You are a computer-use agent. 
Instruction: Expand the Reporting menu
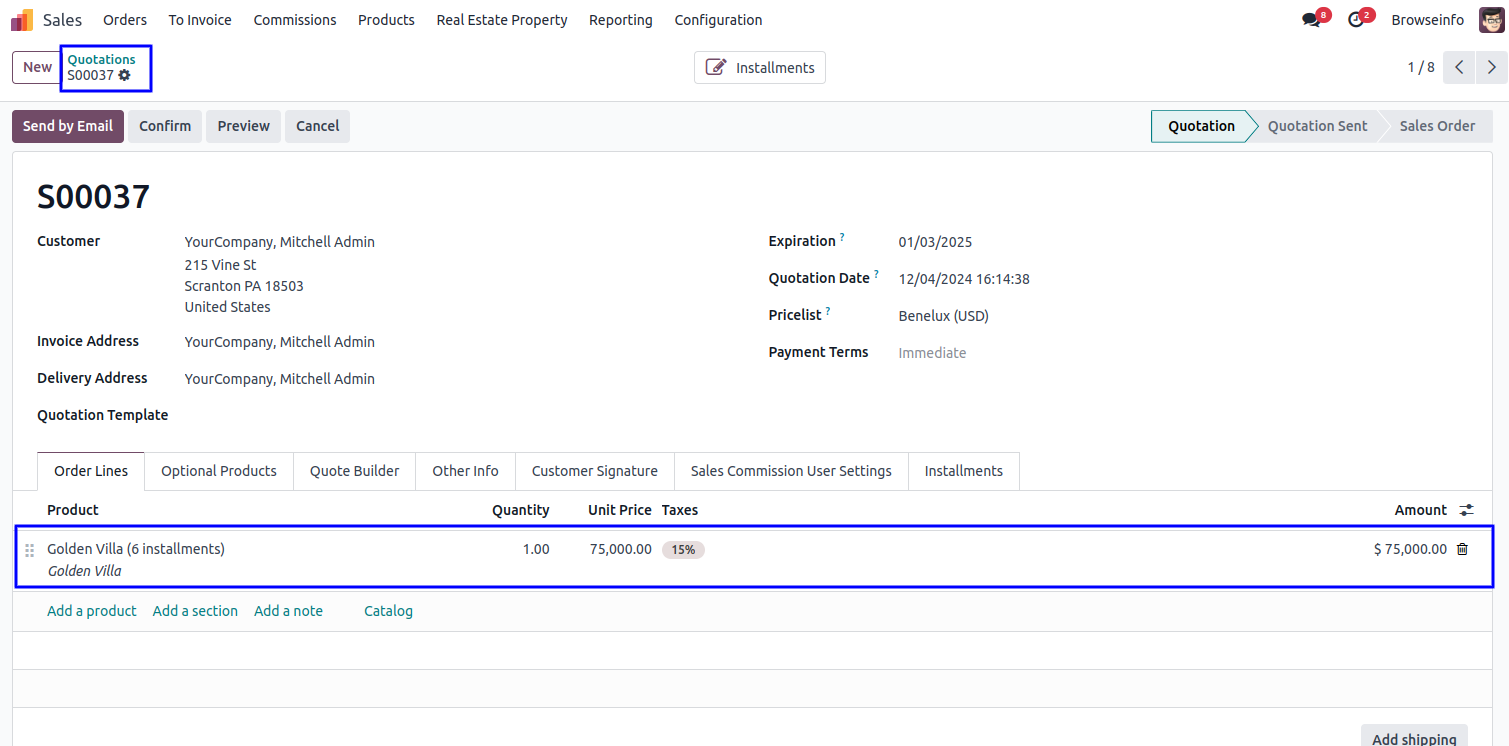(620, 20)
